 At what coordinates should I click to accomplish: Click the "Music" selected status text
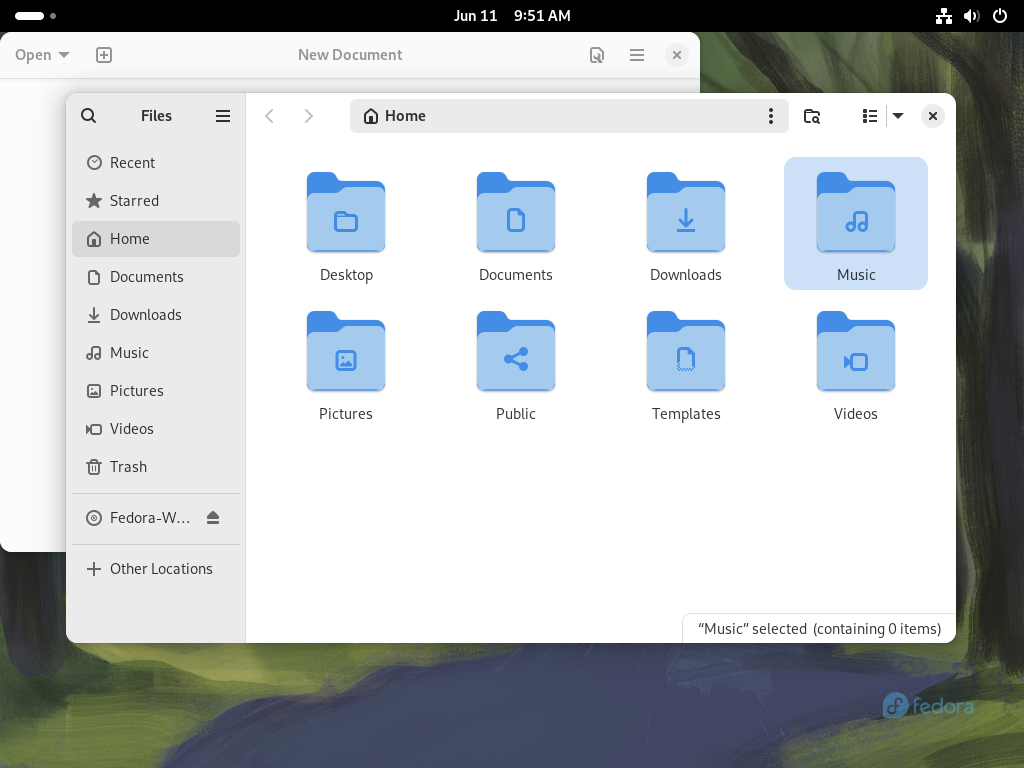click(819, 628)
